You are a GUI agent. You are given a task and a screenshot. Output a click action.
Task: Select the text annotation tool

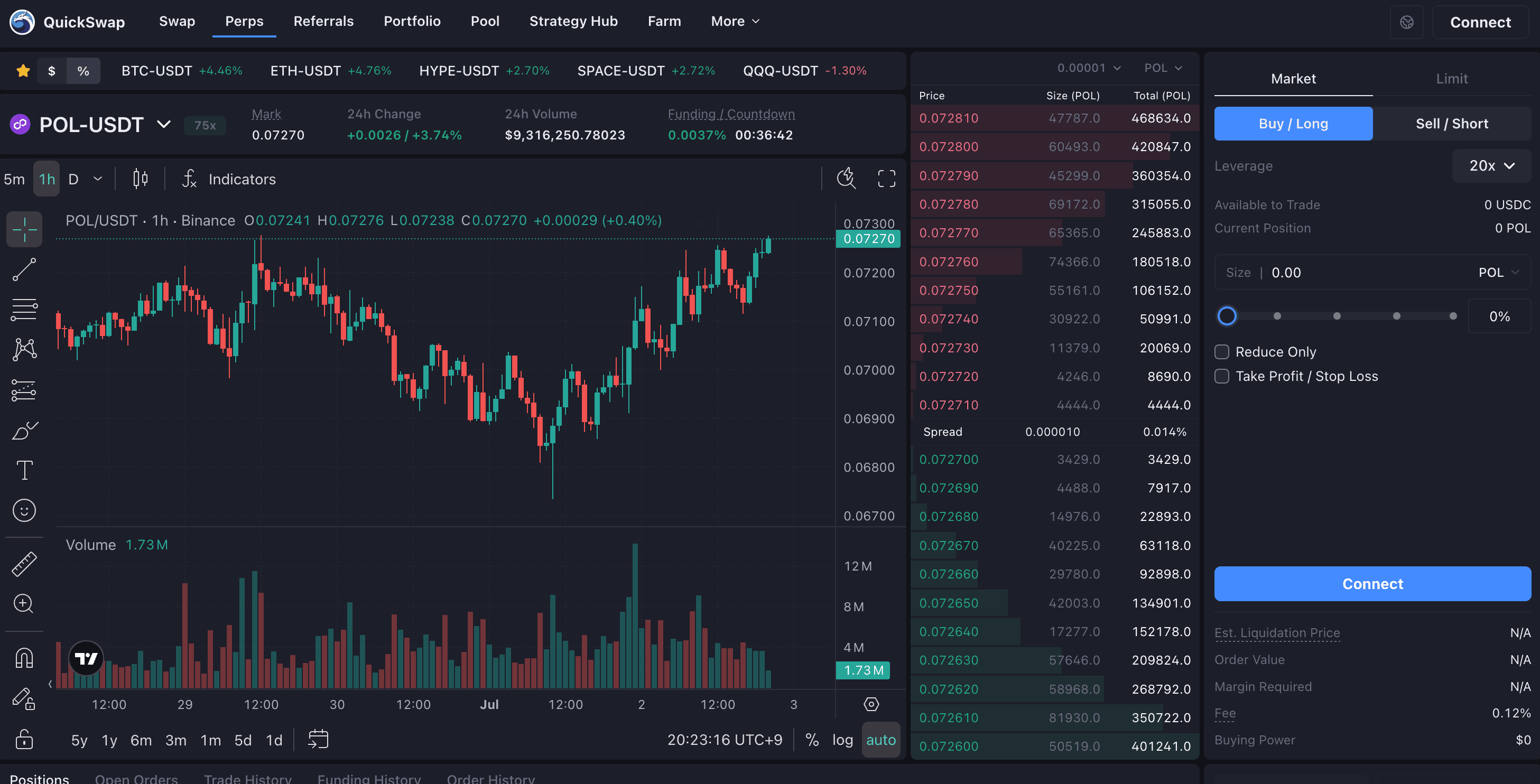pos(24,470)
